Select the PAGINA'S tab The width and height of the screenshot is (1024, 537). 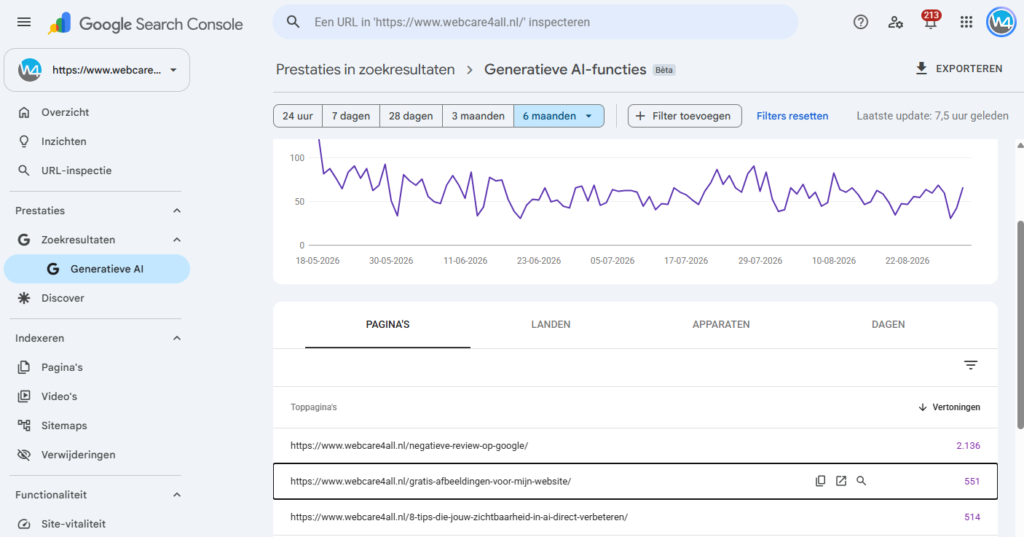387,325
